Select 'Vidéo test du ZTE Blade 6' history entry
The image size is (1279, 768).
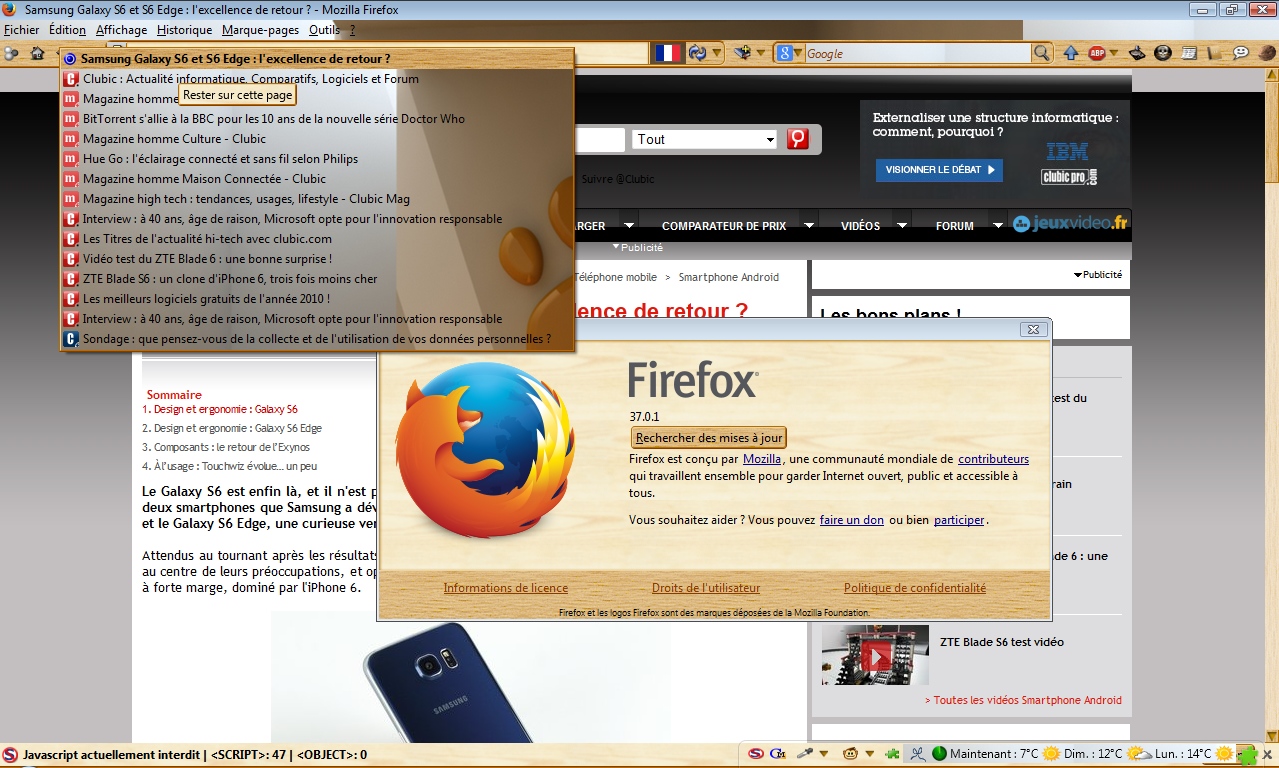pyautogui.click(x=317, y=259)
